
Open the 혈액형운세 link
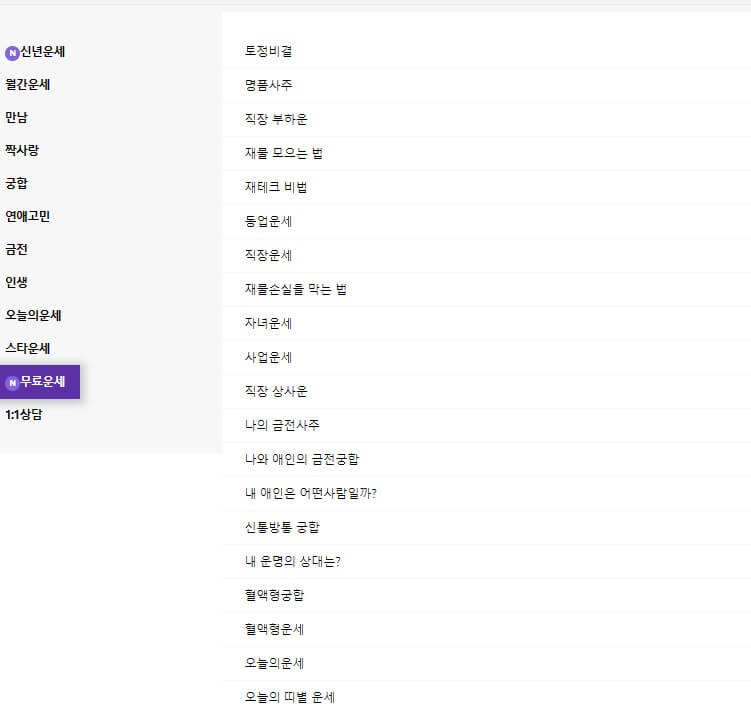(x=274, y=629)
